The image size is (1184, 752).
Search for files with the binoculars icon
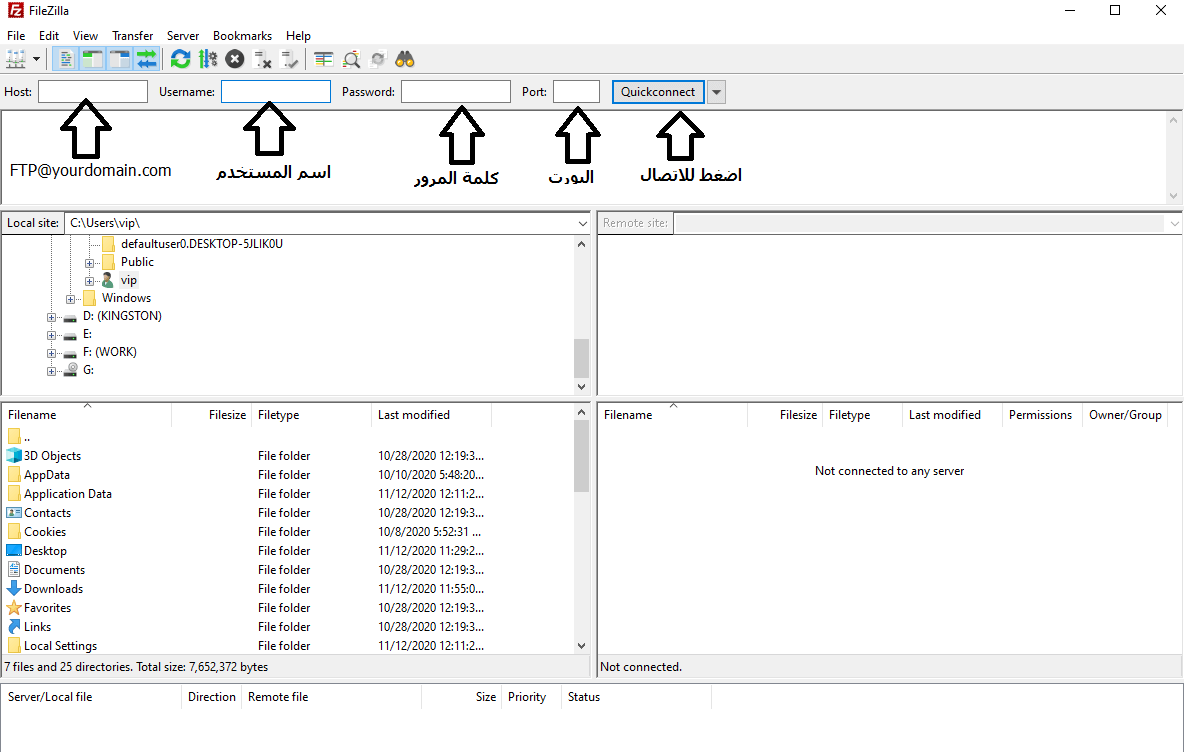tap(405, 59)
